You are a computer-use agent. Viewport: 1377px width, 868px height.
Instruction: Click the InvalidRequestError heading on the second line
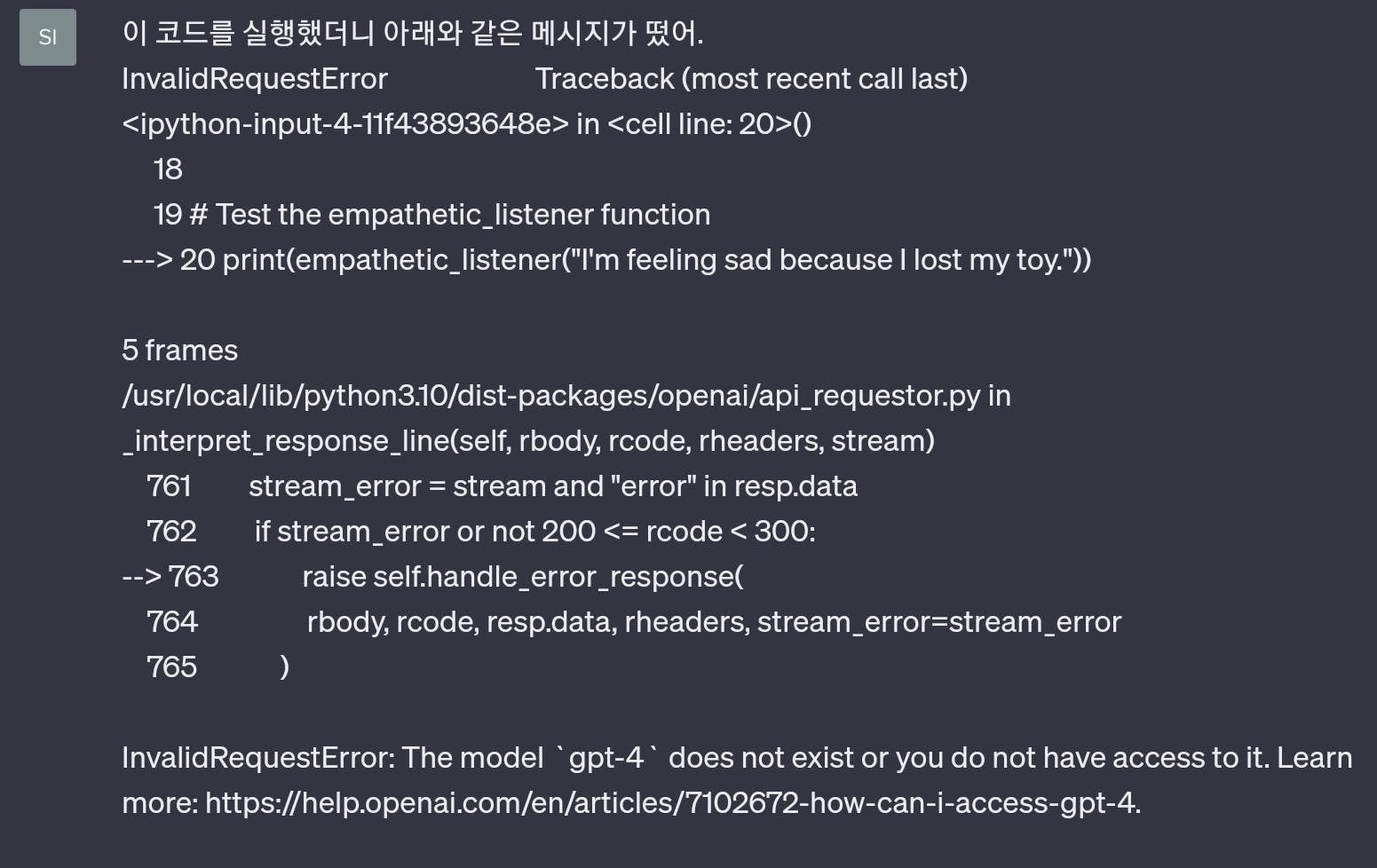[x=255, y=79]
